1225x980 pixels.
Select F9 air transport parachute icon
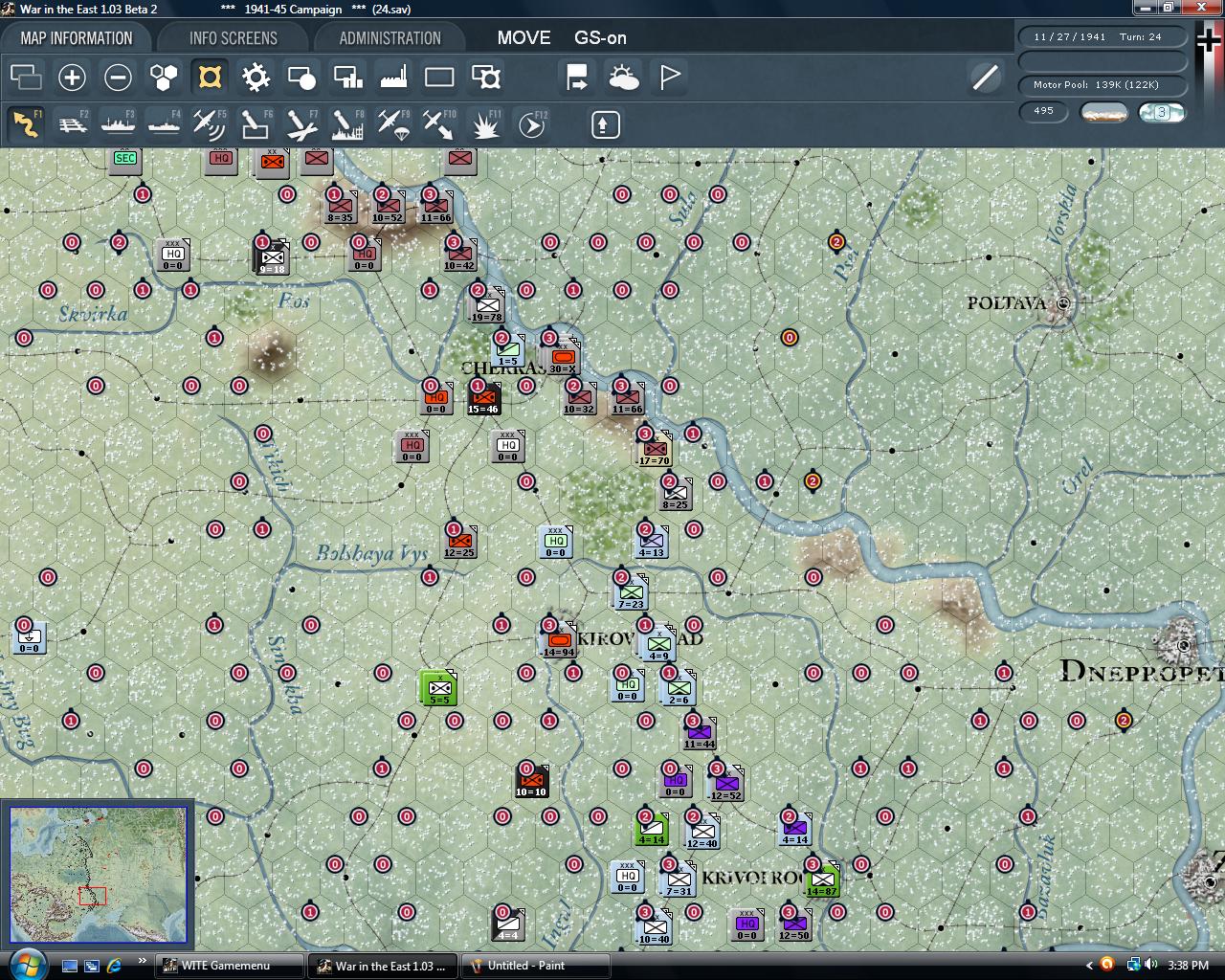click(393, 124)
